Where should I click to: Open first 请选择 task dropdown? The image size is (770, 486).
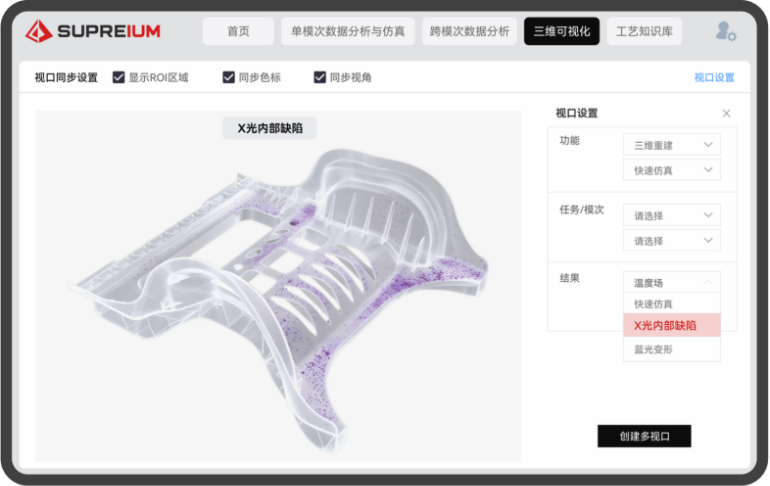tap(671, 215)
